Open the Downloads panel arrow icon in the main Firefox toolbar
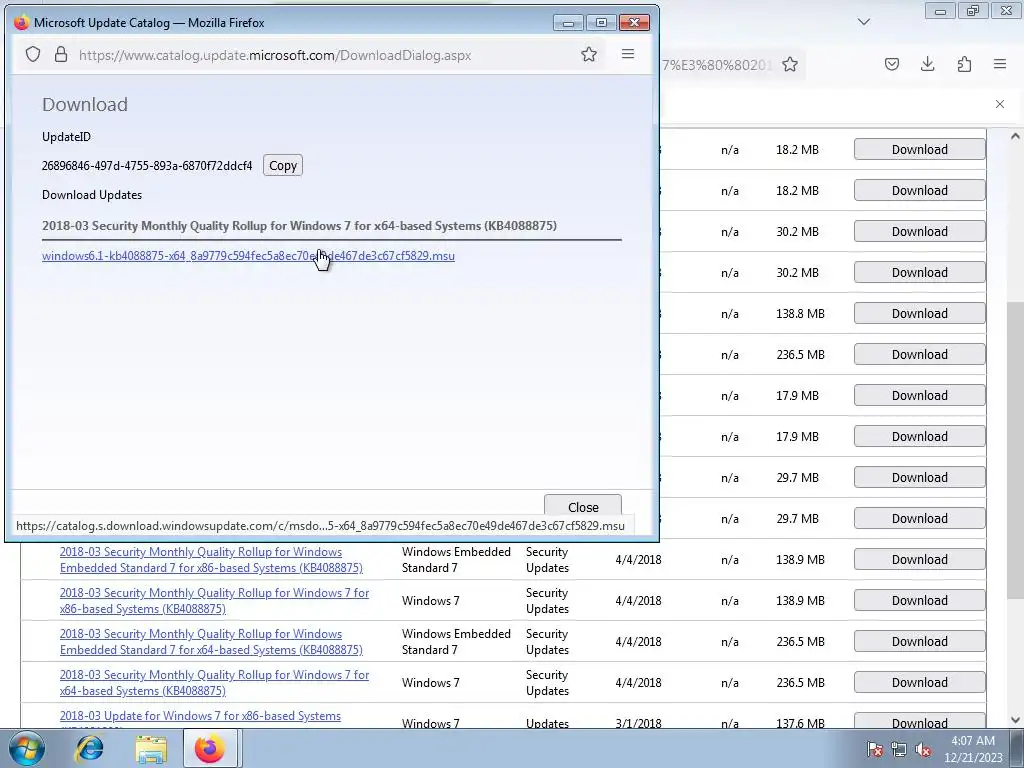Screen dimensions: 1024x768 (x=927, y=64)
